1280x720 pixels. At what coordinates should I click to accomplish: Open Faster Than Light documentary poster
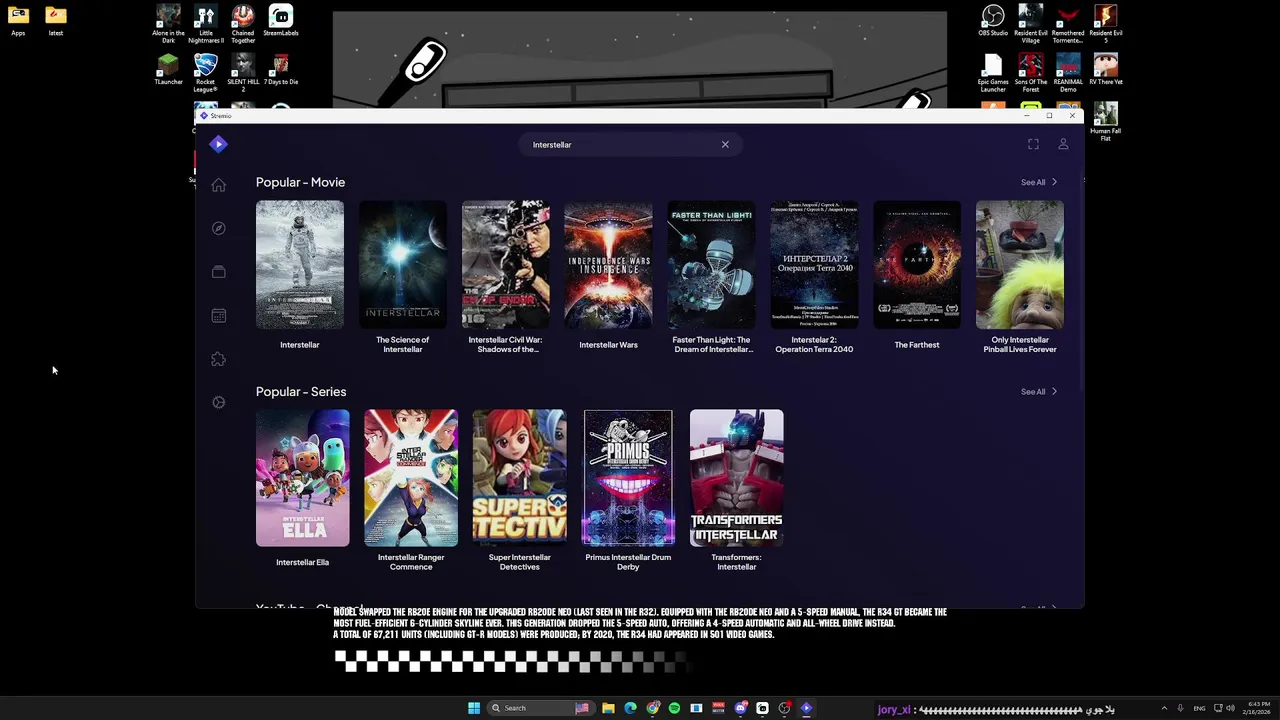tap(711, 265)
